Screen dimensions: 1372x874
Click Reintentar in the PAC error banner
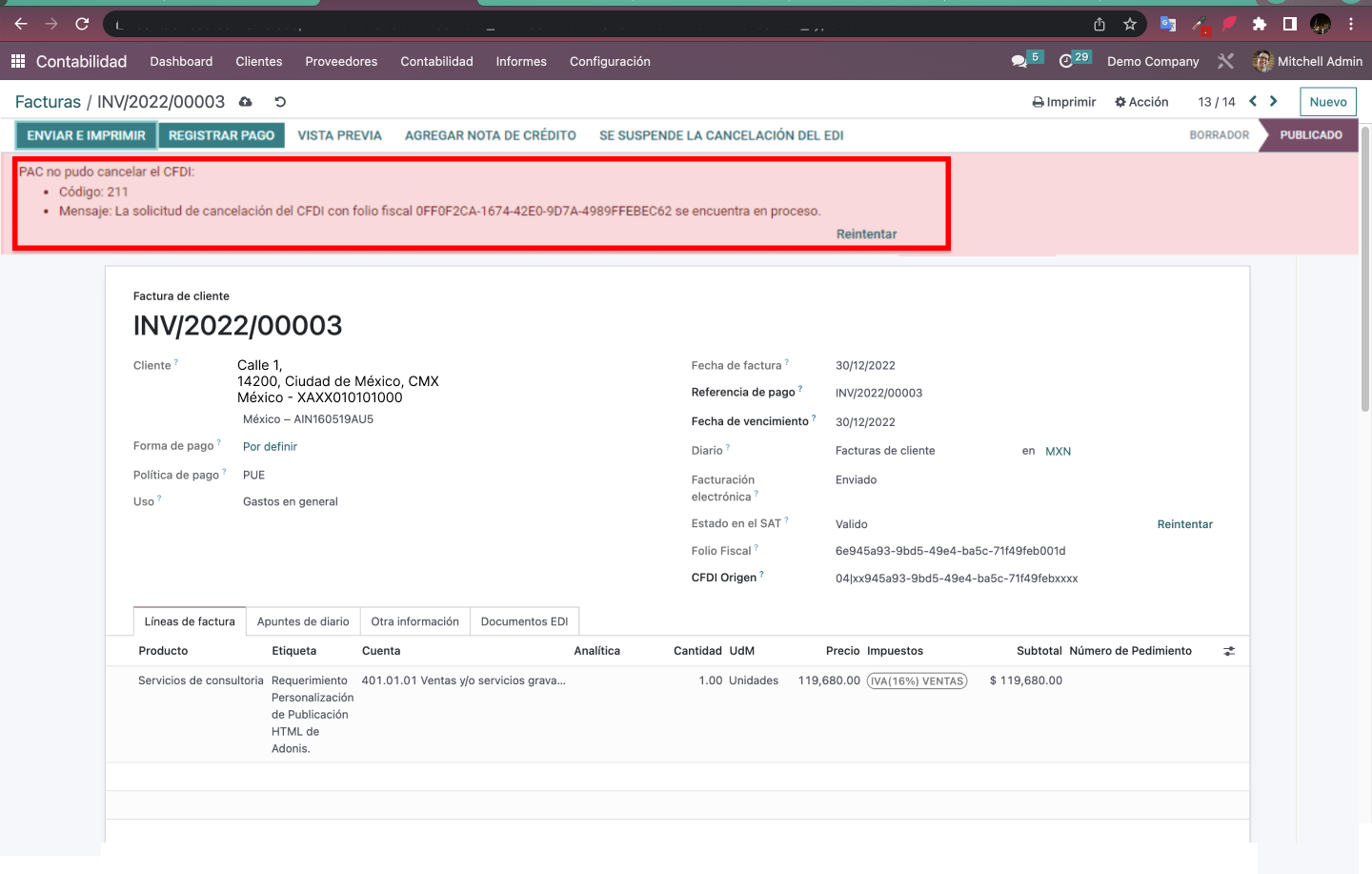tap(867, 234)
